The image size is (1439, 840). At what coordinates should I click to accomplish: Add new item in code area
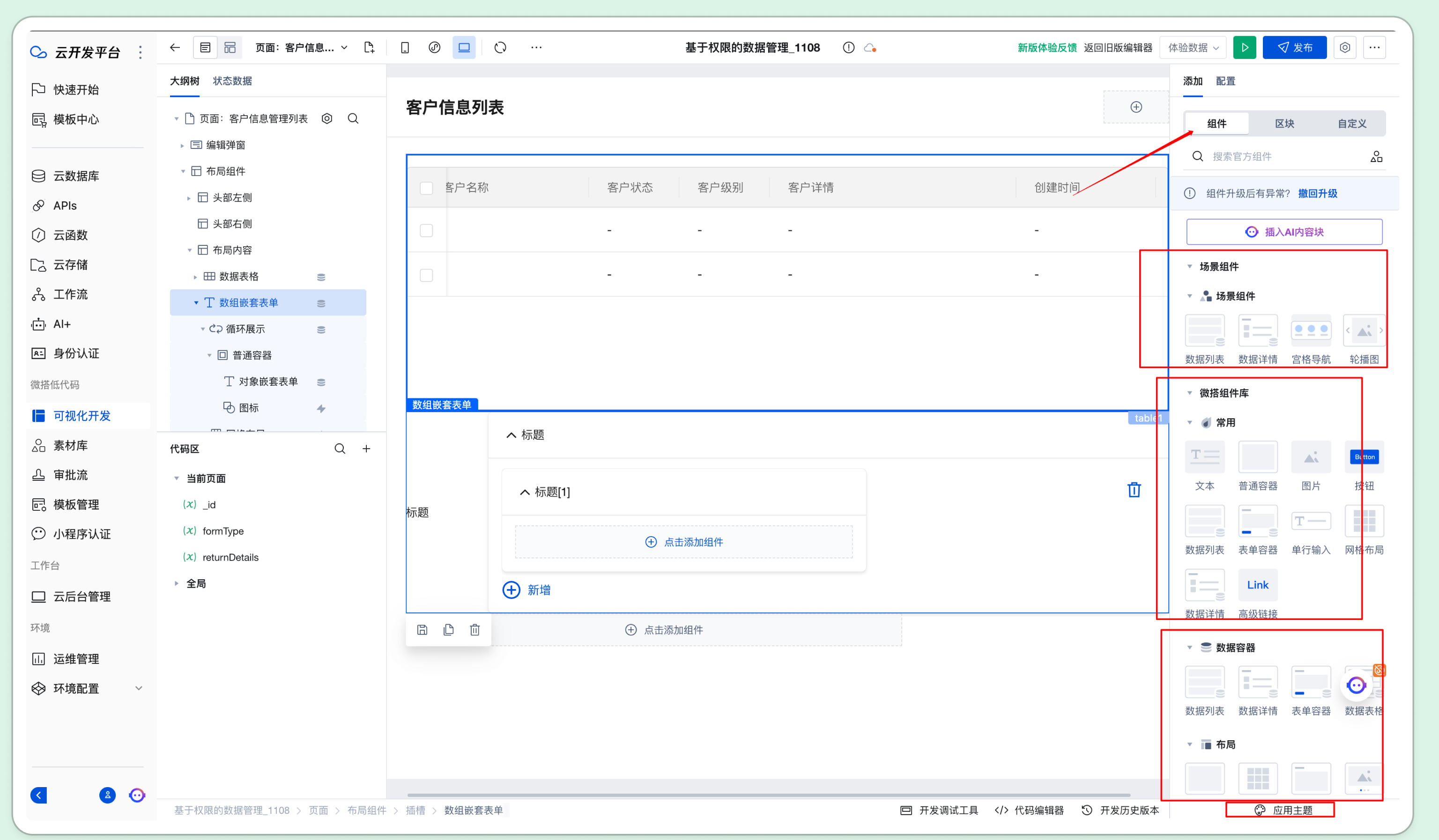(367, 449)
